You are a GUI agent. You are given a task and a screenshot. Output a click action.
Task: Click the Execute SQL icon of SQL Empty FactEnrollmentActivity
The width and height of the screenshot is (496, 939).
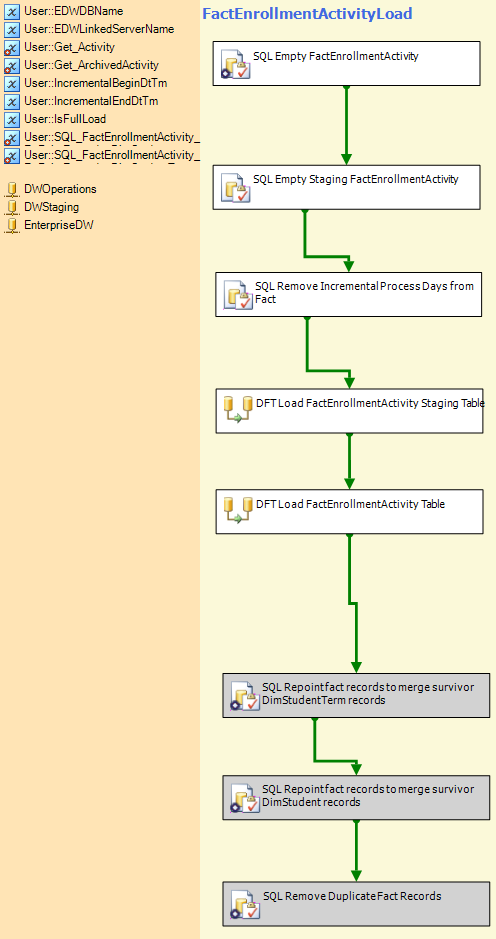[x=236, y=65]
